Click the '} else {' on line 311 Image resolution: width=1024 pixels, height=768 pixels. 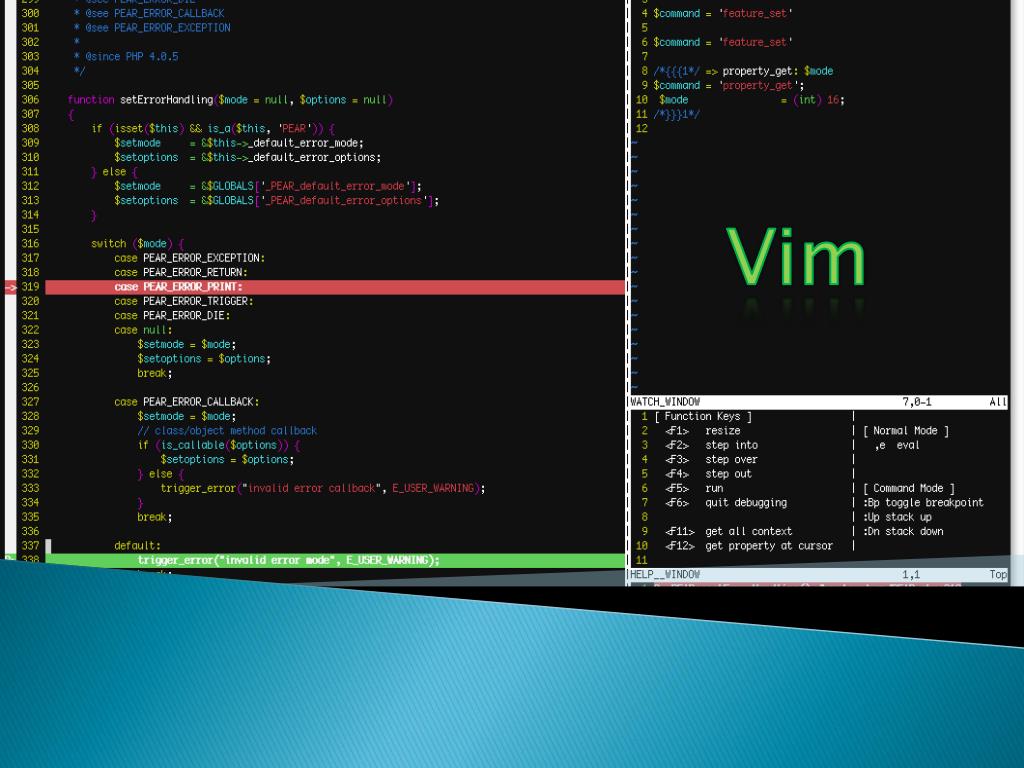point(114,172)
